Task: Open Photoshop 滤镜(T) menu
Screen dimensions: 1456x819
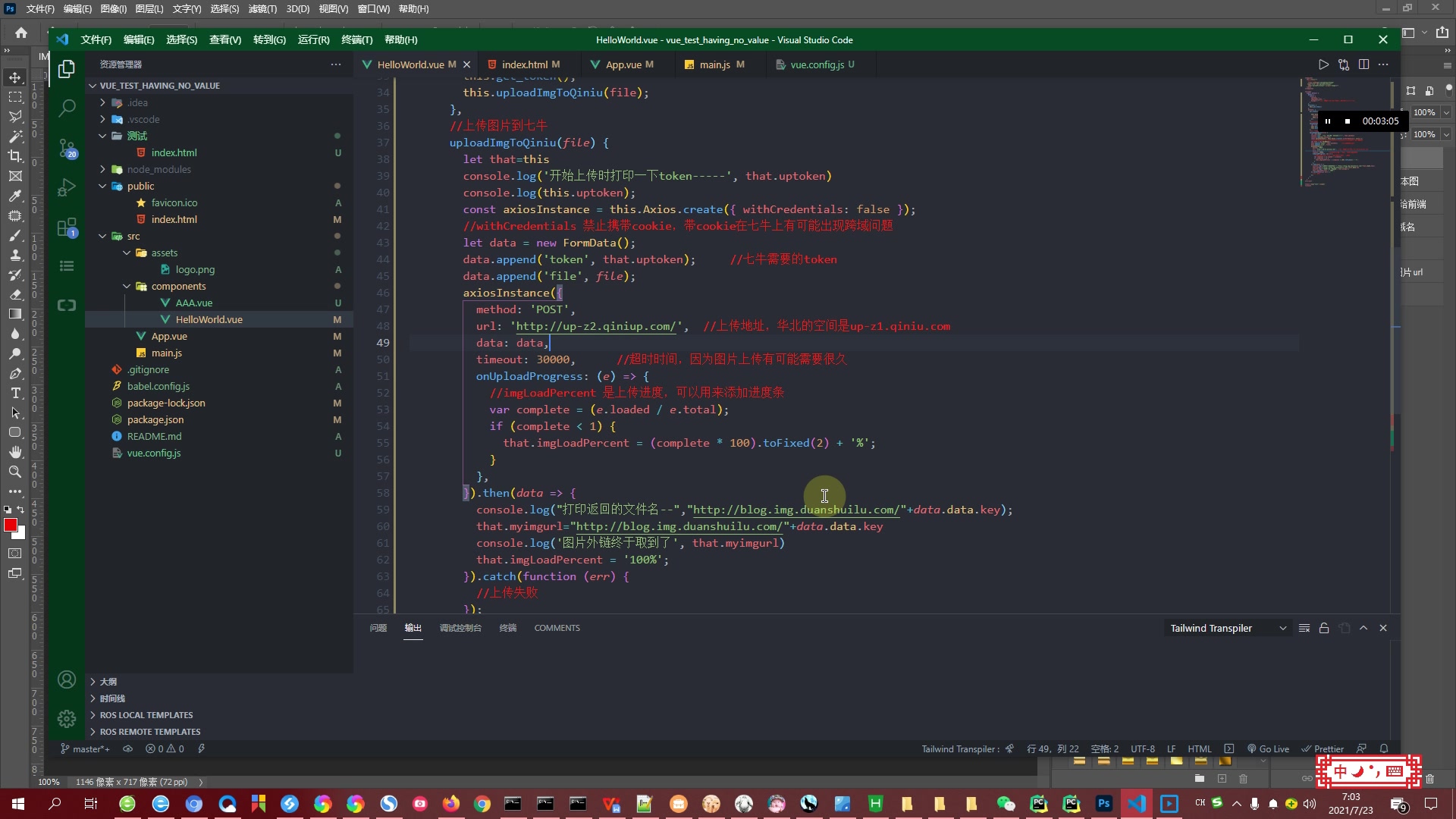Action: coord(262,9)
